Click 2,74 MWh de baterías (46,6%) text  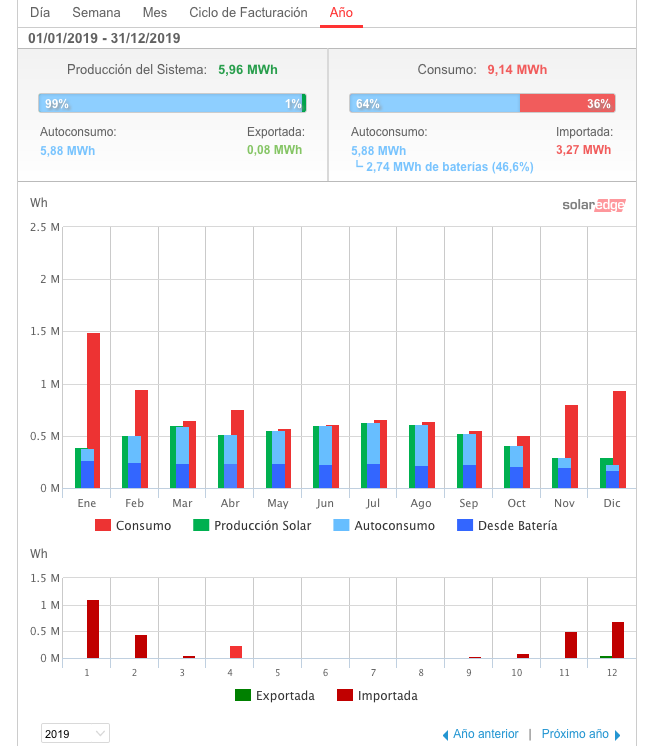449,167
